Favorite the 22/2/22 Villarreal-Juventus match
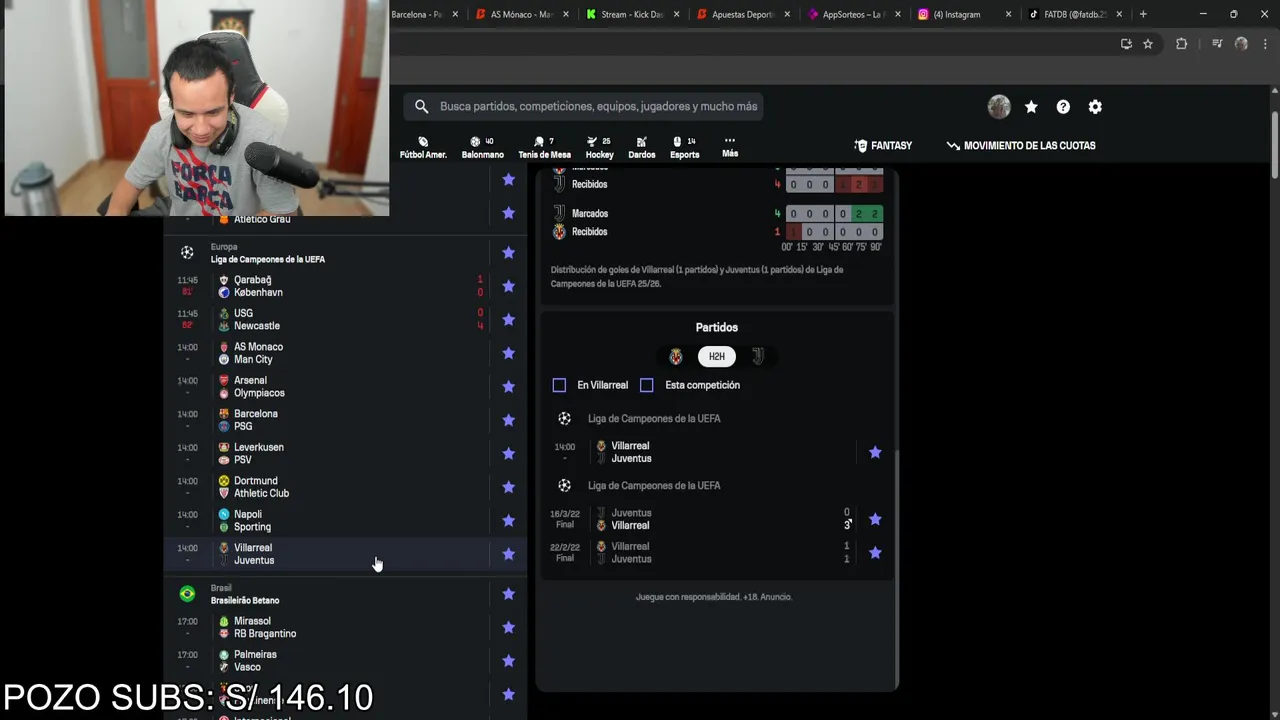This screenshot has width=1280, height=720. click(x=875, y=553)
